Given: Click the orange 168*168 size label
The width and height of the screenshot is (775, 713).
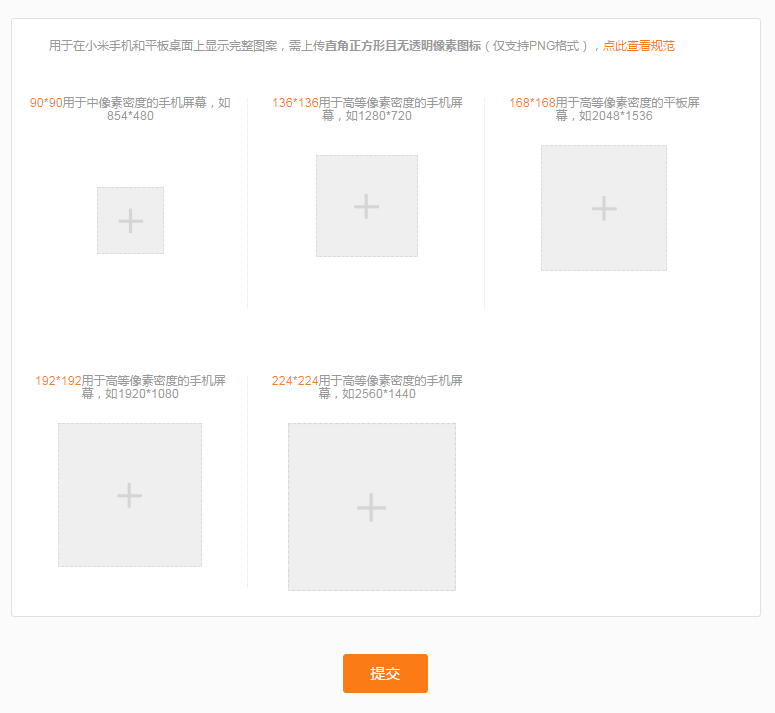Looking at the screenshot, I should click(x=532, y=103).
